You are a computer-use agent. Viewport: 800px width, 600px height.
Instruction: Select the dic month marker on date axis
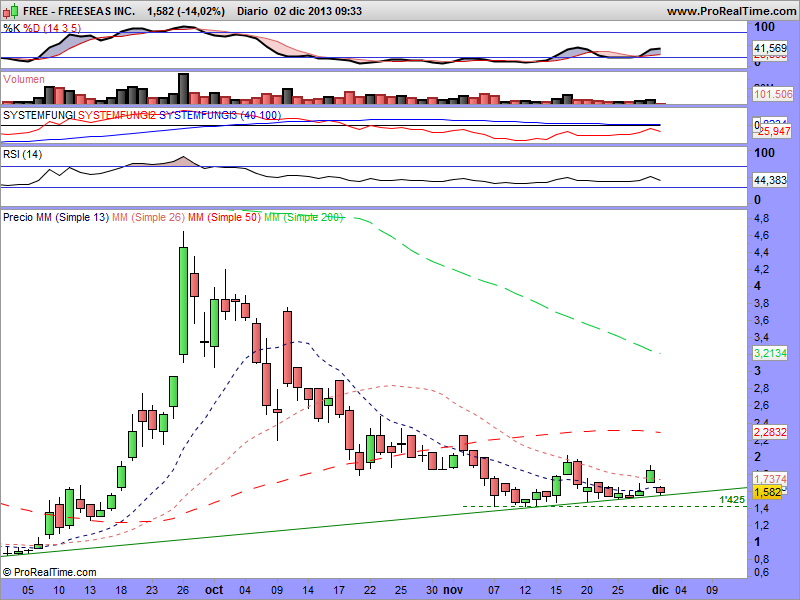tap(660, 590)
